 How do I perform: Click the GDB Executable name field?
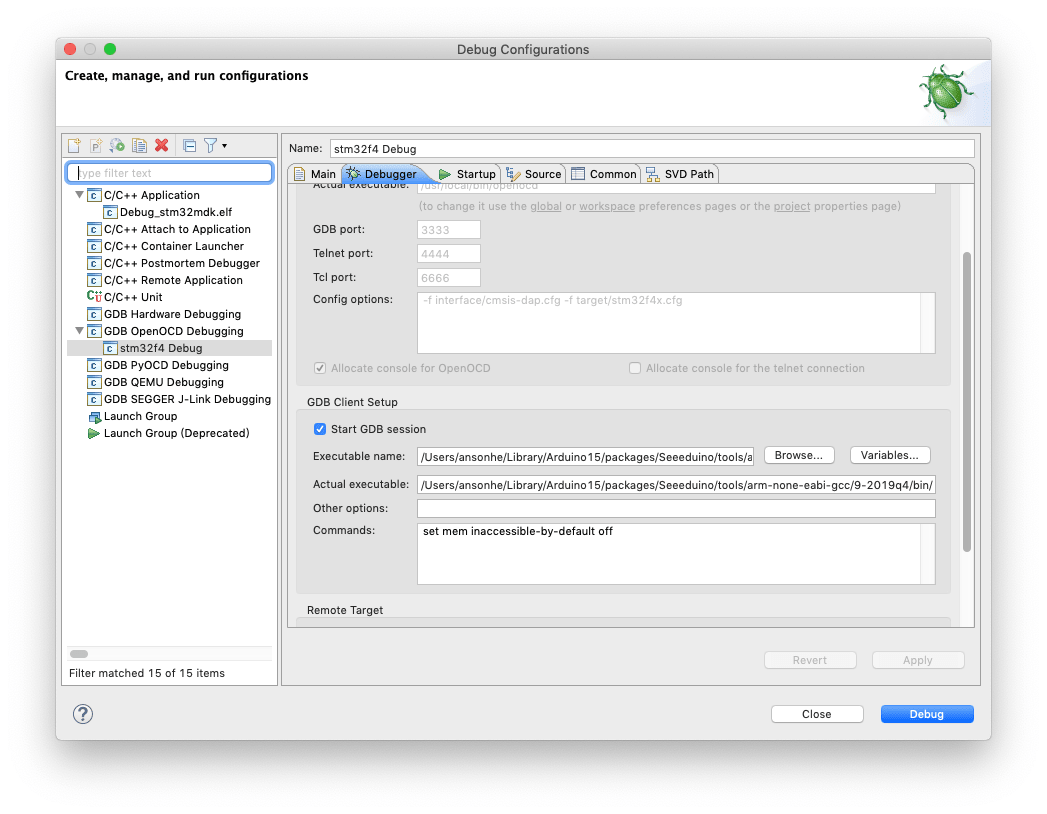click(x=586, y=457)
